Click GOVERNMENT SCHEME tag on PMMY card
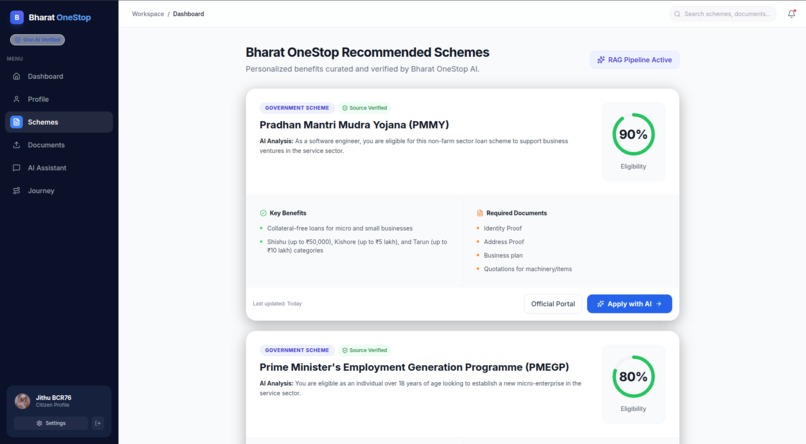 pos(297,108)
